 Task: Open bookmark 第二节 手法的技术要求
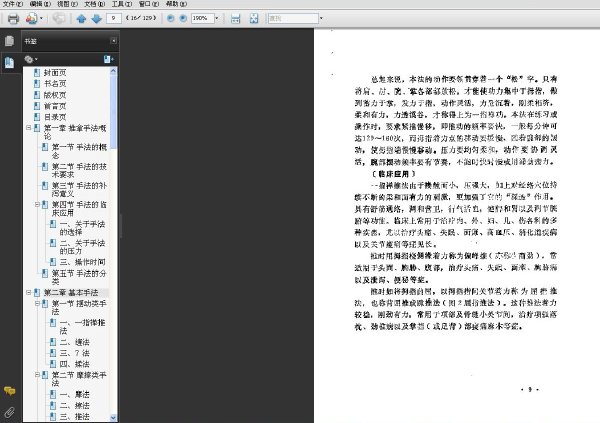point(79,170)
